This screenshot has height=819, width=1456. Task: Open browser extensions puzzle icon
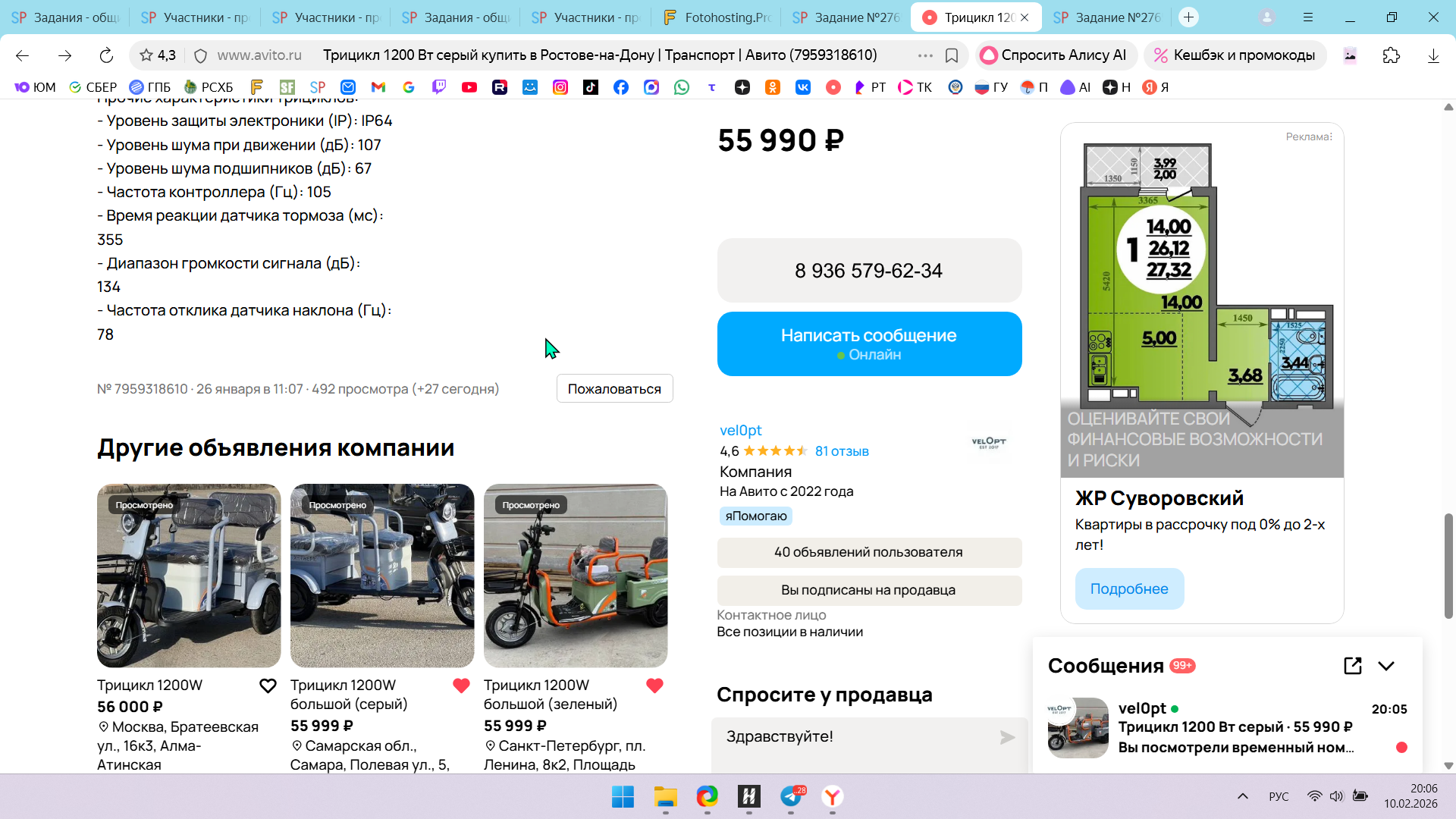(1391, 55)
